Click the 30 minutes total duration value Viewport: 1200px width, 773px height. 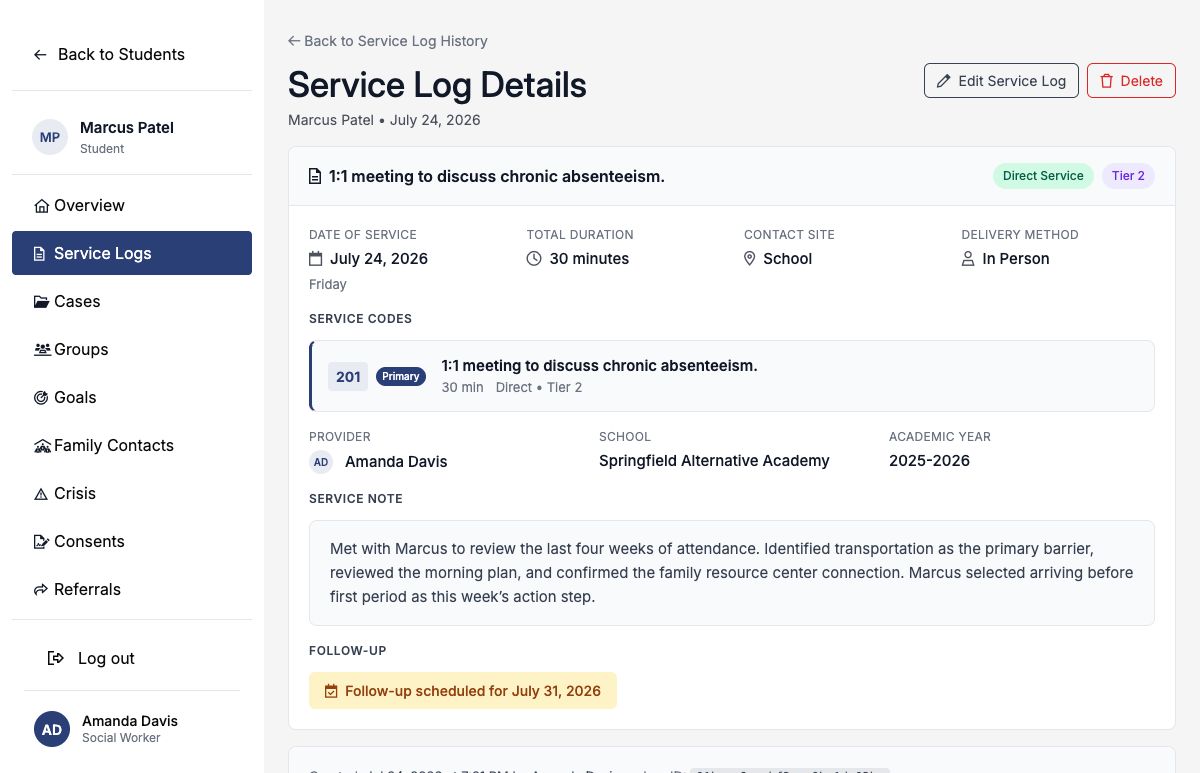point(589,259)
